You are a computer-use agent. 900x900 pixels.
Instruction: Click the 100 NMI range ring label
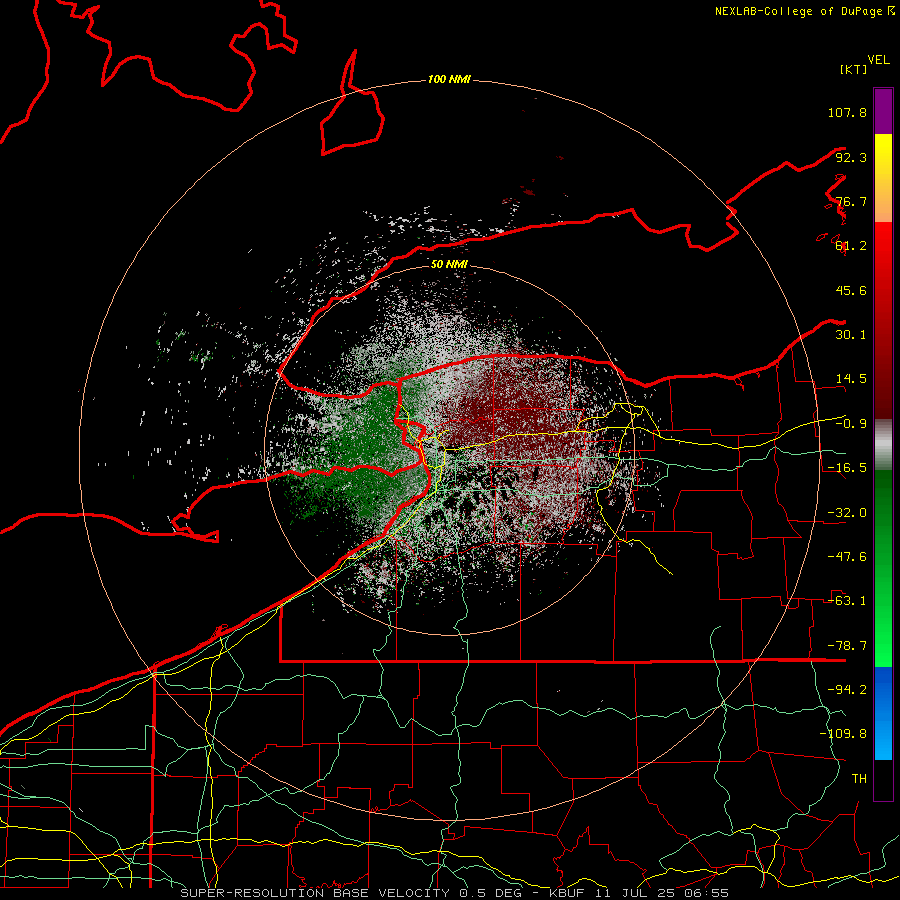tap(449, 79)
